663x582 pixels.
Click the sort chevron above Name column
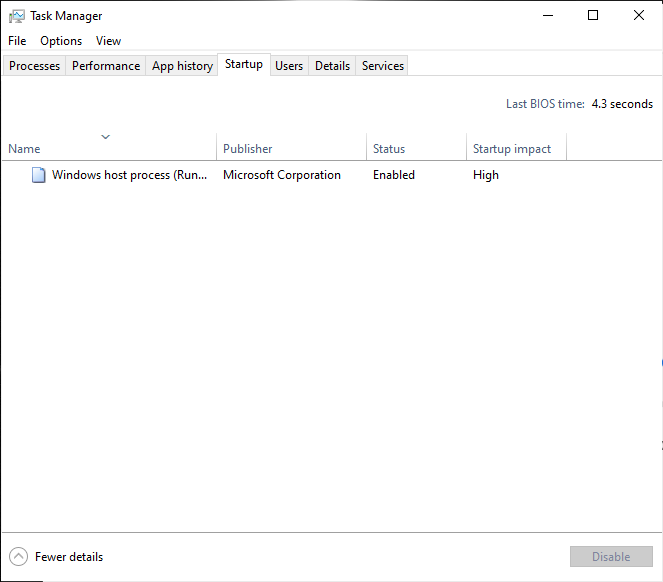tap(106, 137)
